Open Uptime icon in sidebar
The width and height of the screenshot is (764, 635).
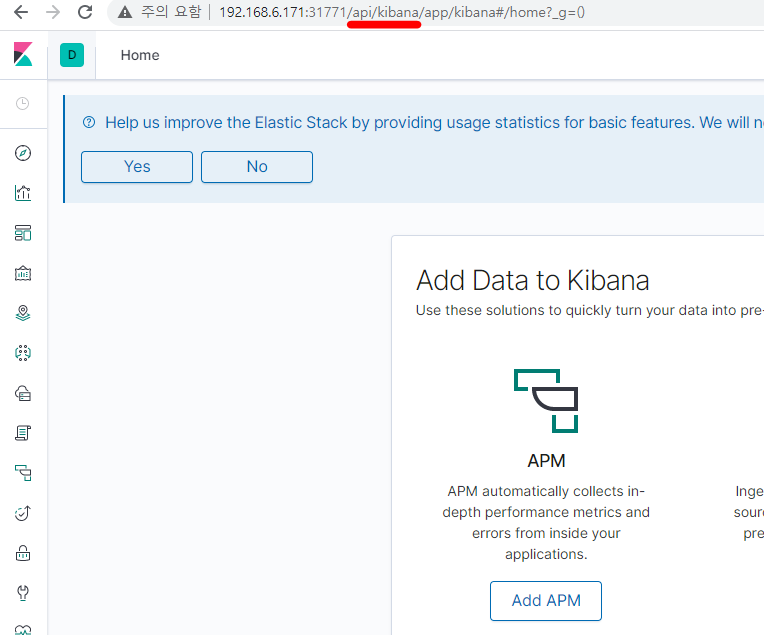click(23, 513)
